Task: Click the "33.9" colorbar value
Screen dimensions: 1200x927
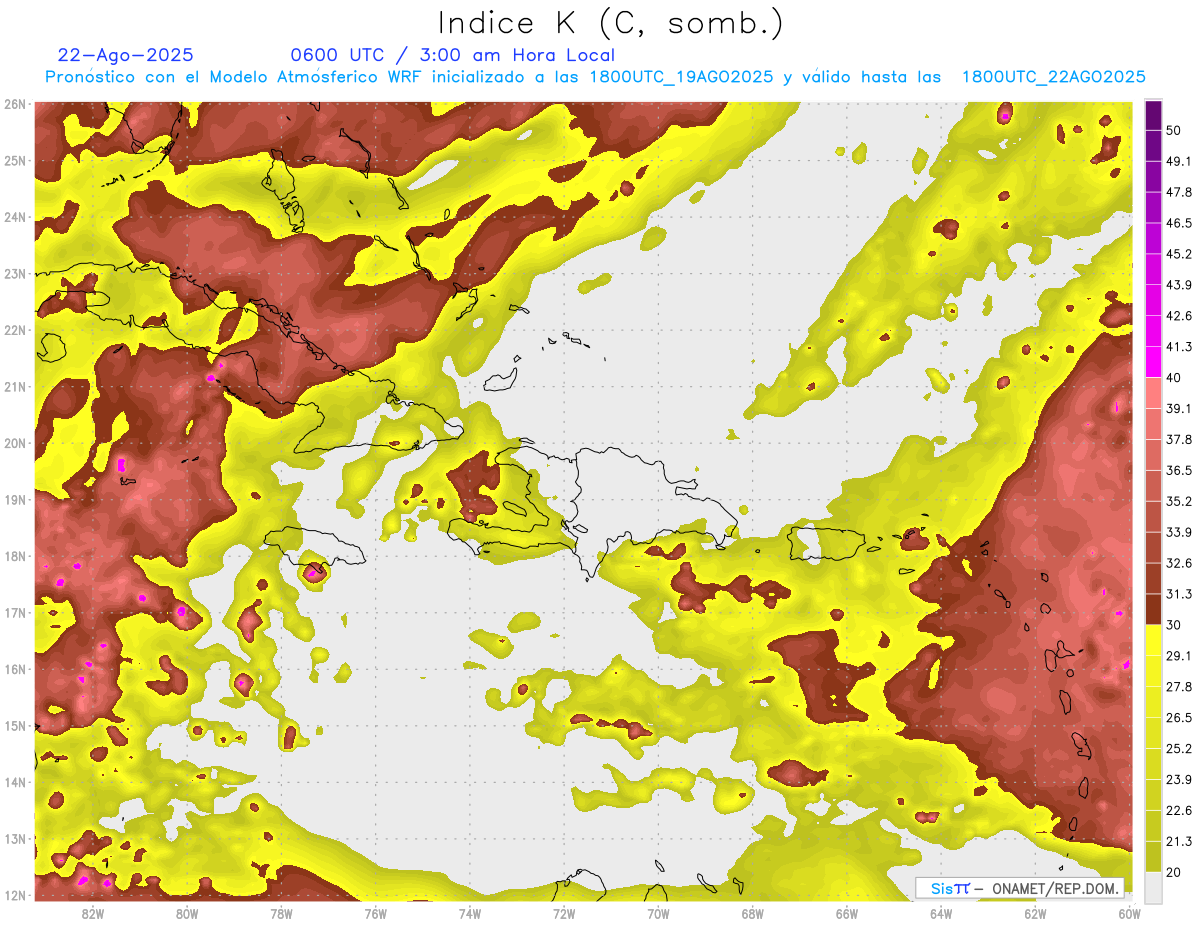Action: [1178, 532]
